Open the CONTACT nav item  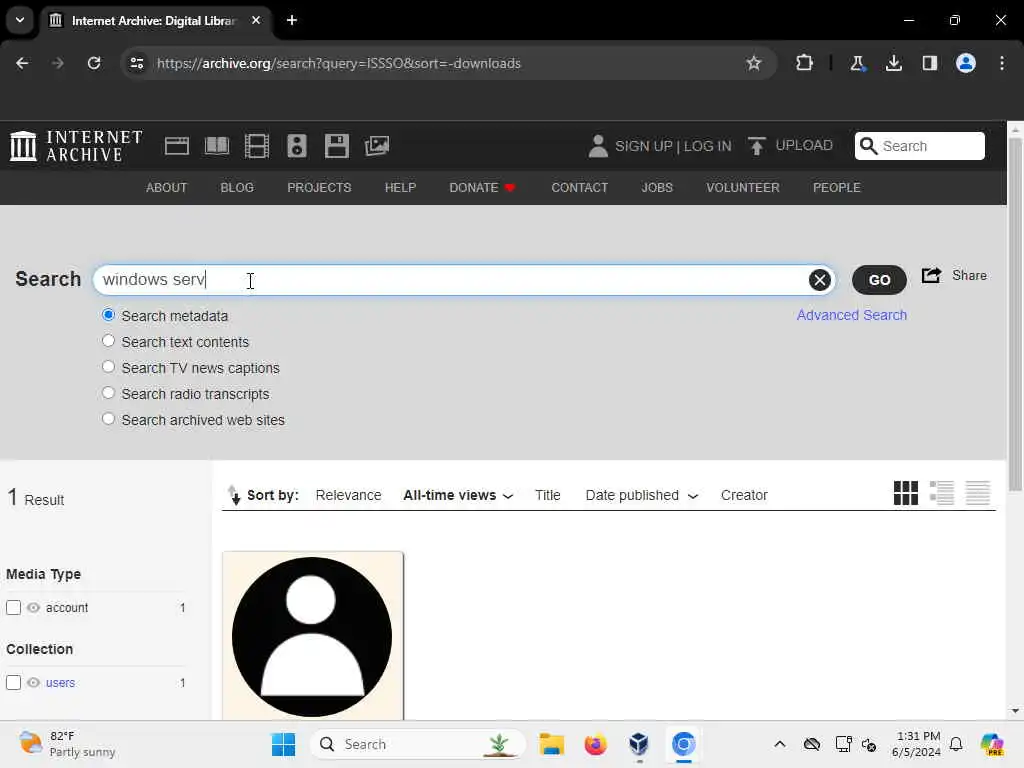[579, 188]
